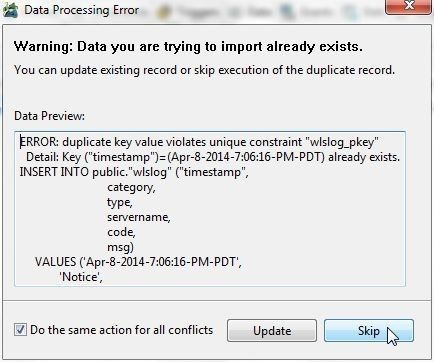Click the 'Data Preview:' label
The height and width of the screenshot is (362, 434).
tap(49, 116)
